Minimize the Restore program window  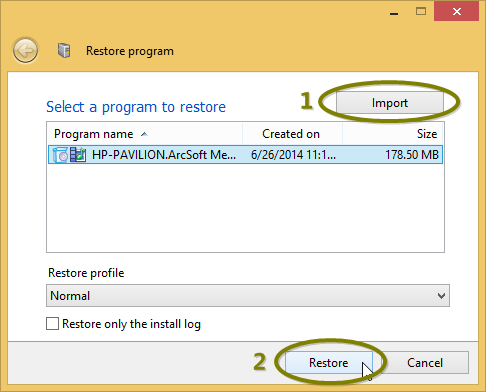(x=394, y=13)
